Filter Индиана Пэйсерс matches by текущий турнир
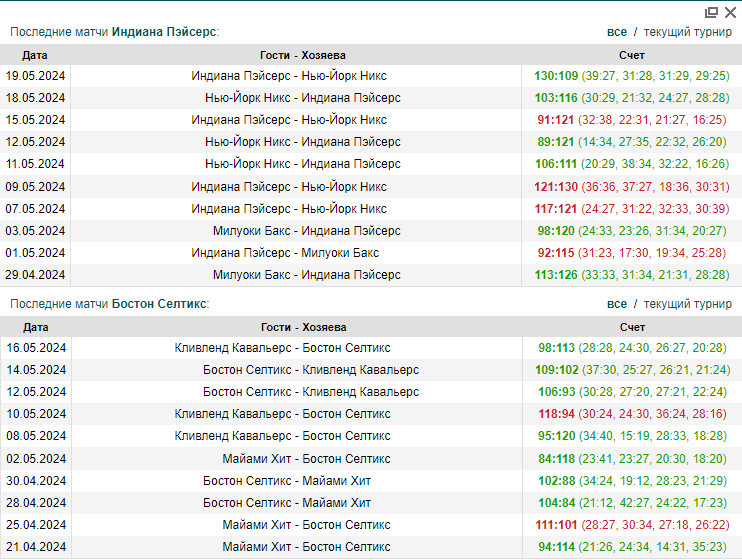This screenshot has height=560, width=742. pos(688,32)
